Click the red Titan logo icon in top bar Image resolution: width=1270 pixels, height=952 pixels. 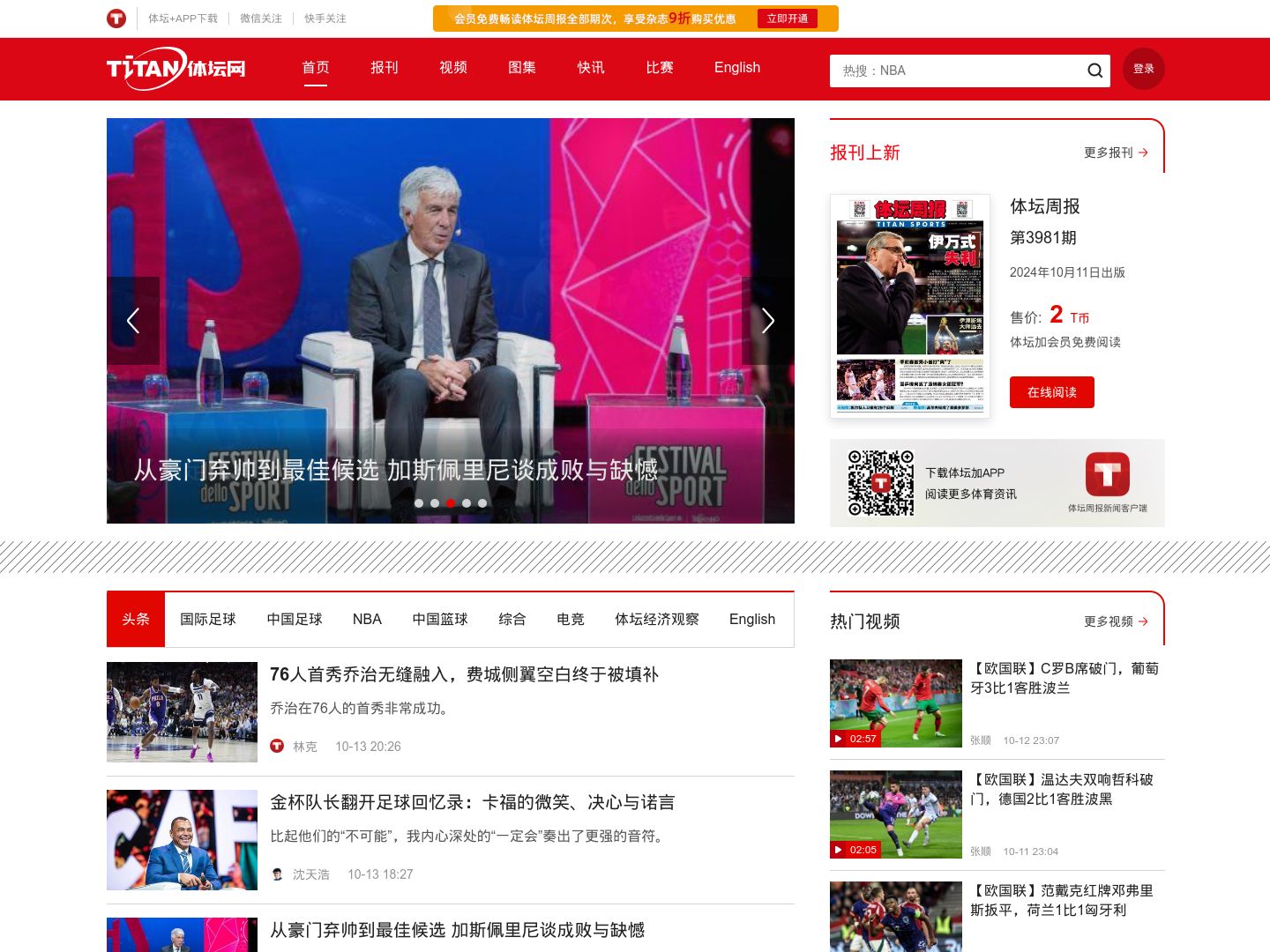[x=116, y=19]
